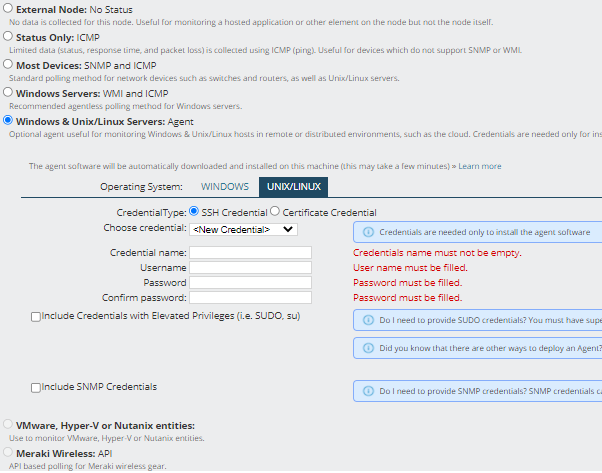Viewport: 602px width, 473px height.
Task: Choose Most Devices: SNMP and ICMP option
Action: 8,64
